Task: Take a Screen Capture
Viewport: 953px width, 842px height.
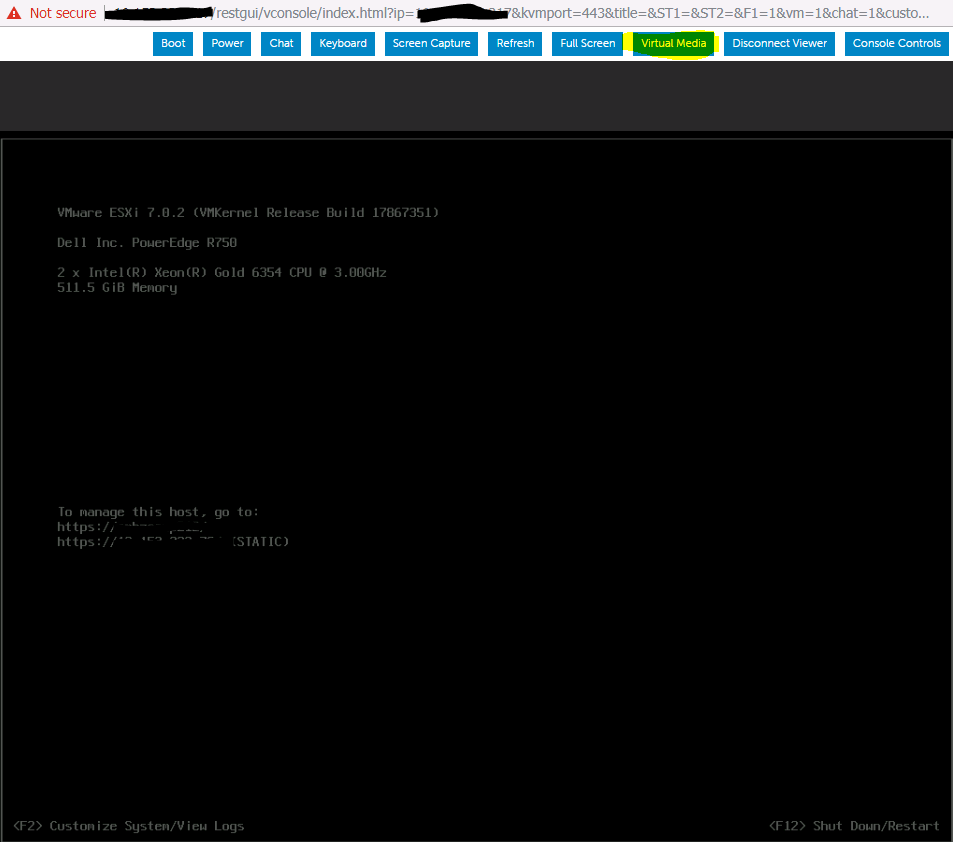Action: click(x=432, y=43)
